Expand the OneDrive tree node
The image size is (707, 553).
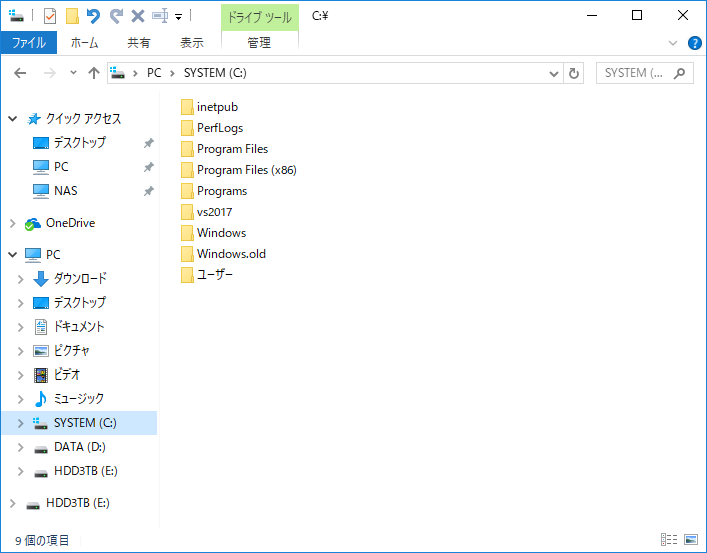13,223
